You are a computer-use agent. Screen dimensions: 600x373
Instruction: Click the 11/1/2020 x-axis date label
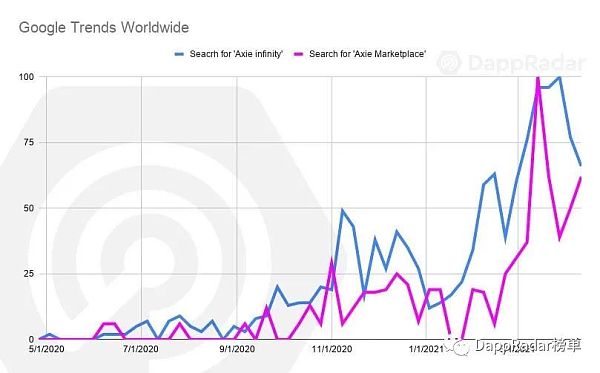(x=331, y=349)
